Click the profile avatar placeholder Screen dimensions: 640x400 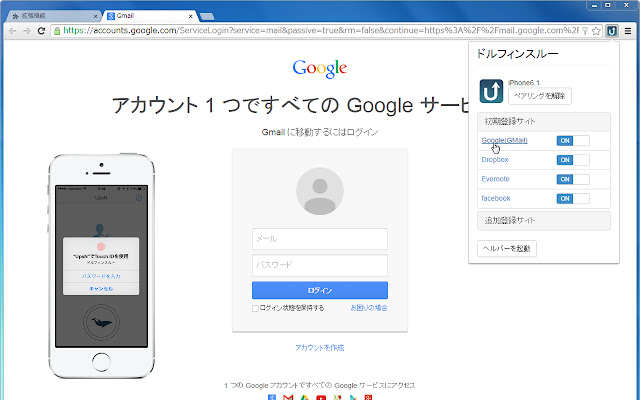pos(320,191)
